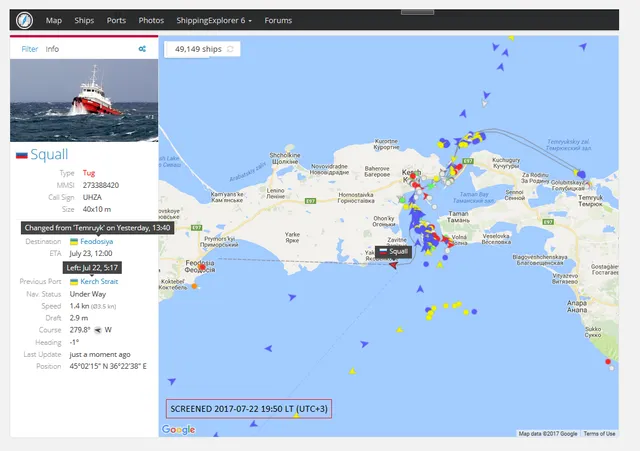Click the course direction arrow icon
This screenshot has width=640, height=451.
(98, 329)
